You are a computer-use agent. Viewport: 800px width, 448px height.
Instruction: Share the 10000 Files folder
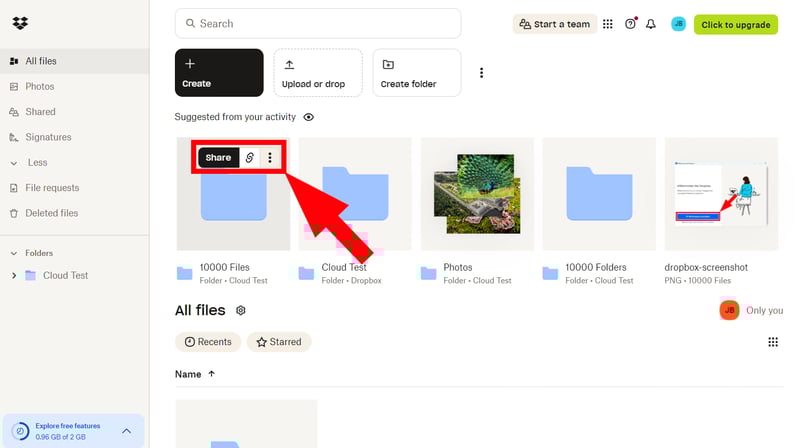tap(218, 158)
